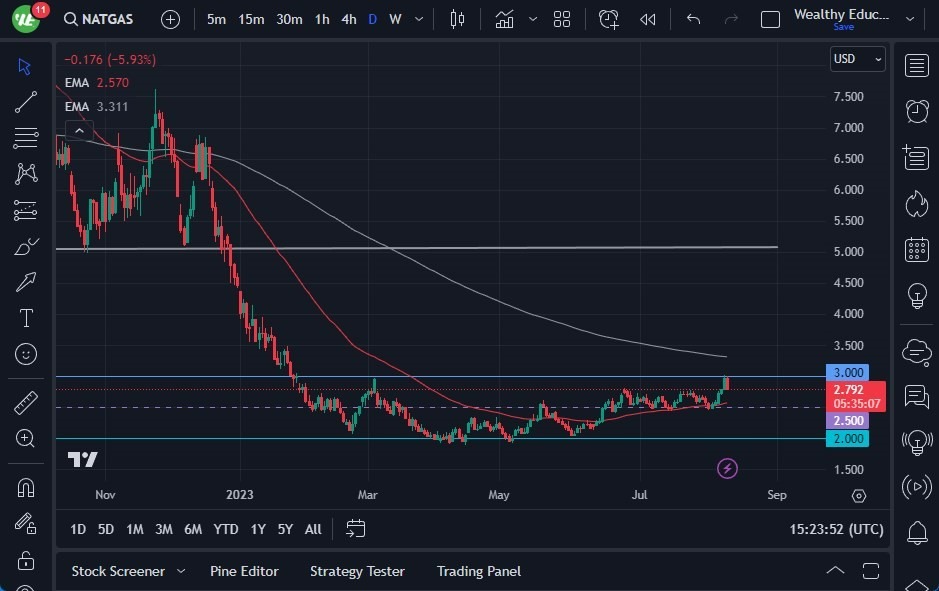Screen dimensions: 939x591
Task: Select the trend line drawing tool
Action: coord(26,102)
